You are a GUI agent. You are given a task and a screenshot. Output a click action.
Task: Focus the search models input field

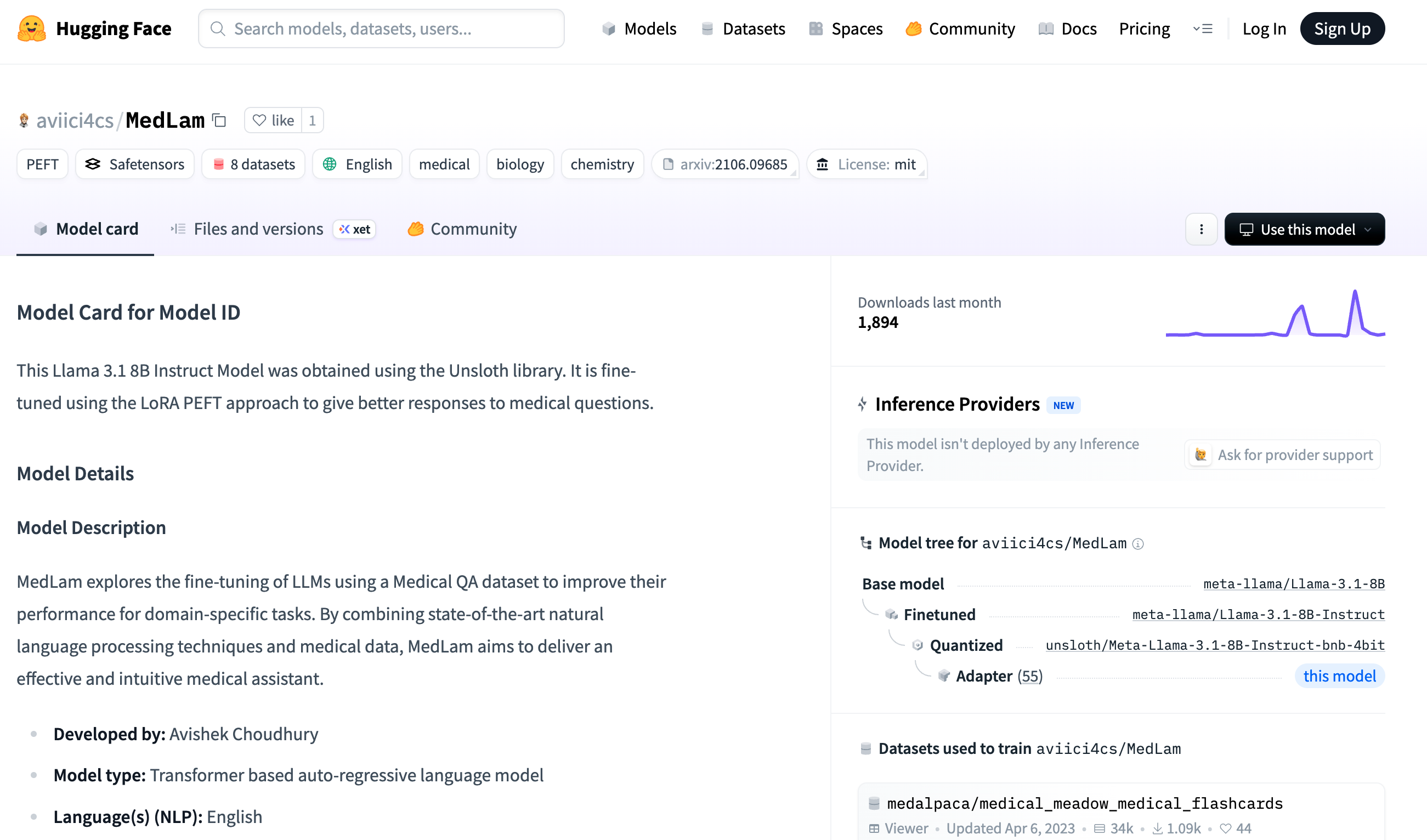tap(381, 29)
